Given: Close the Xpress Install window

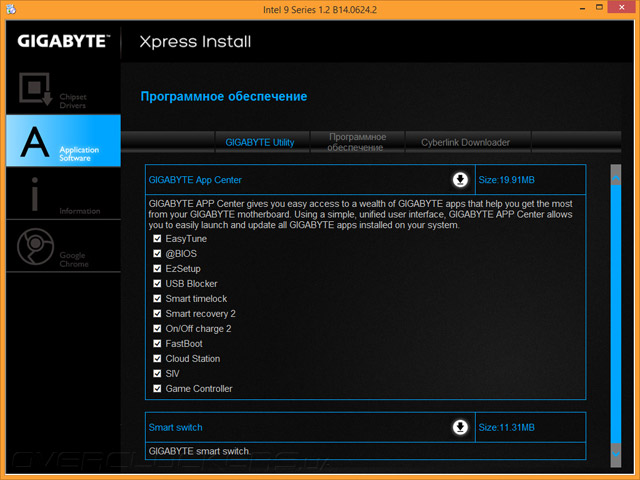Looking at the screenshot, I should pos(622,7).
